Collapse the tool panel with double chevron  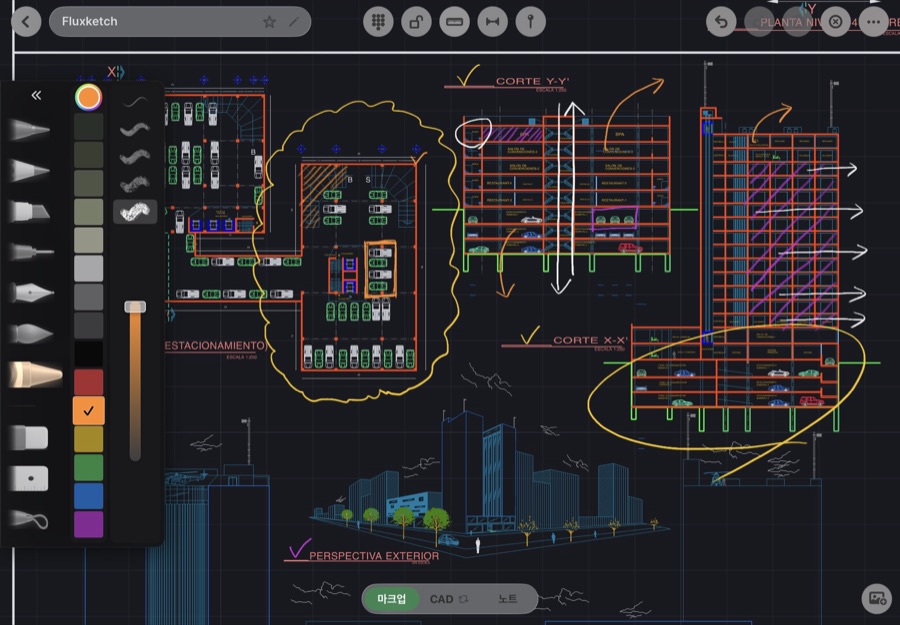[x=36, y=95]
